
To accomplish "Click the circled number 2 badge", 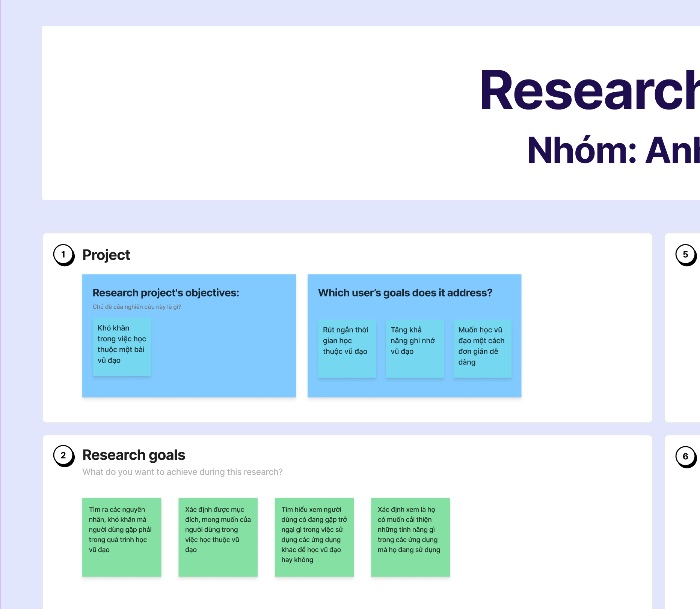I will coord(63,456).
